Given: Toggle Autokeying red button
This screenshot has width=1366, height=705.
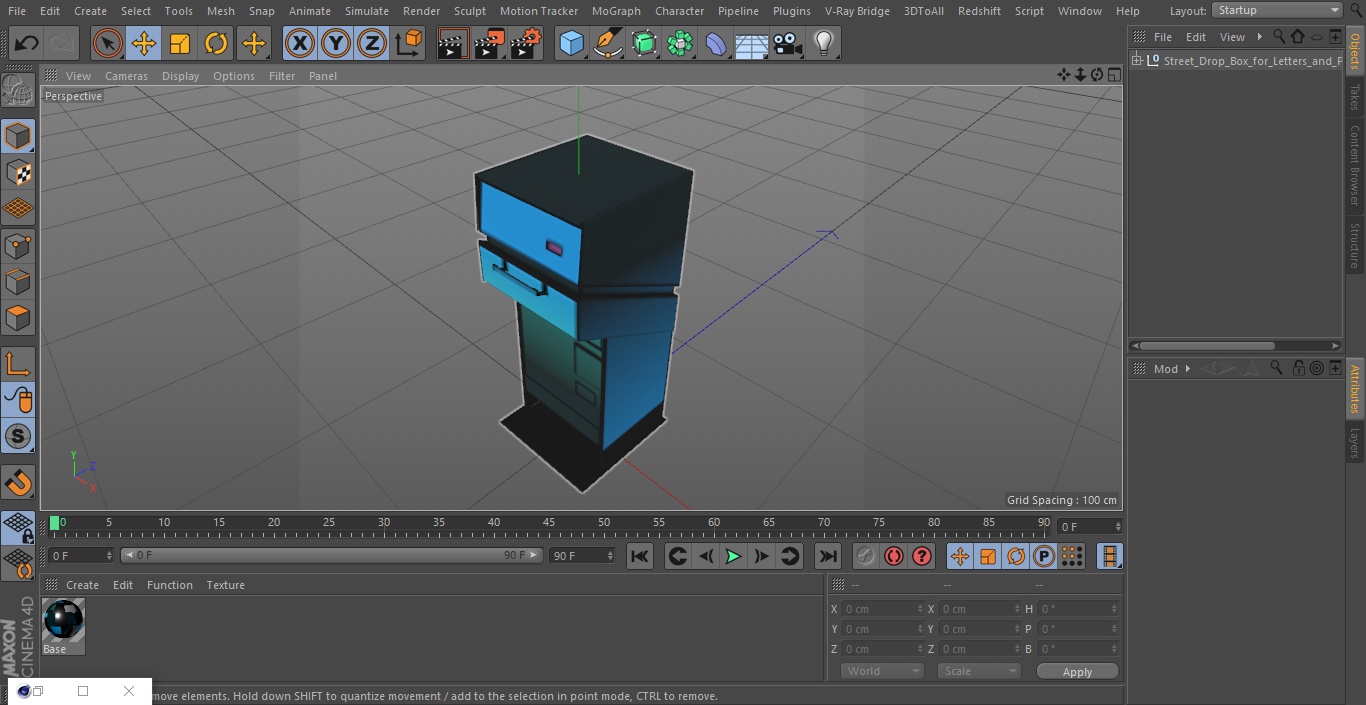Looking at the screenshot, I should [894, 556].
